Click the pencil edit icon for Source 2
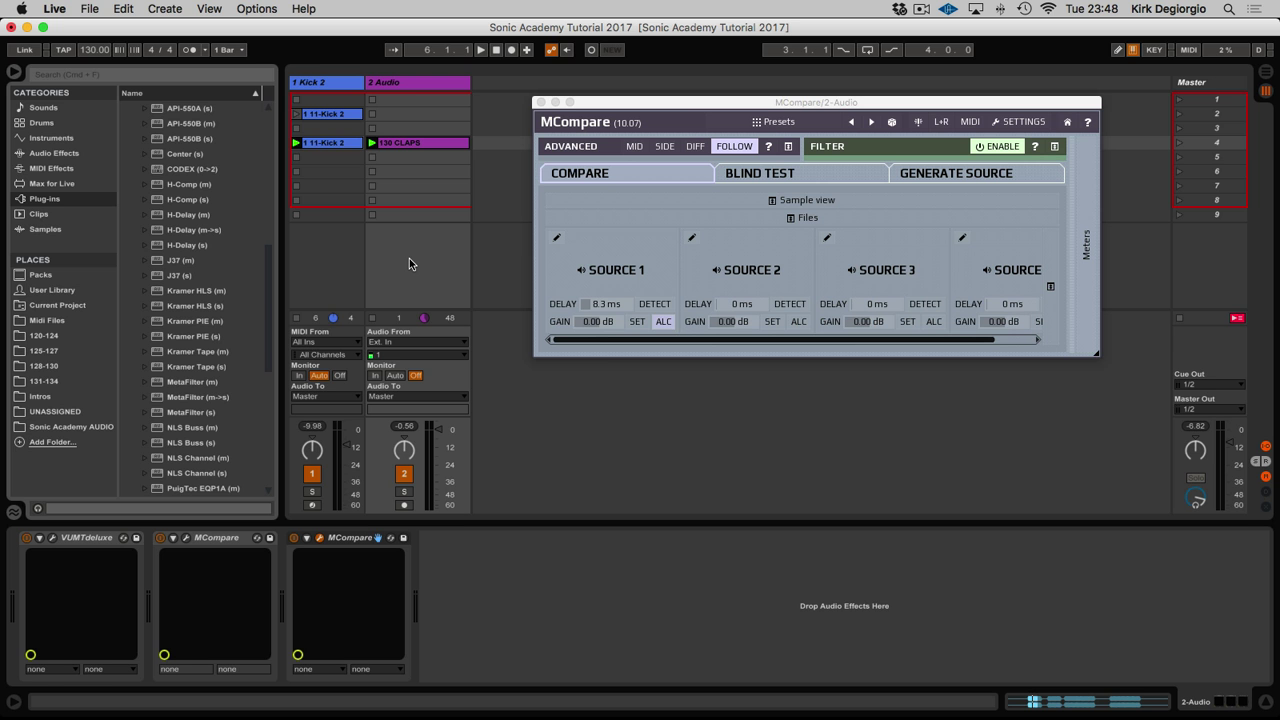The height and width of the screenshot is (720, 1280). point(692,238)
